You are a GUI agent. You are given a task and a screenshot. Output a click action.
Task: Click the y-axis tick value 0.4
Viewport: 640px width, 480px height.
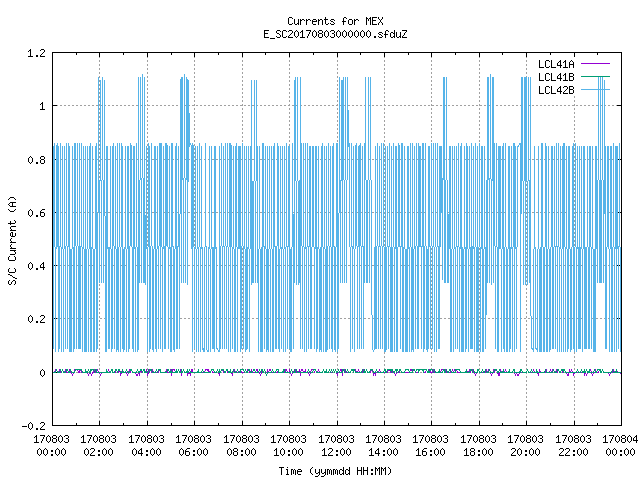pos(36,266)
